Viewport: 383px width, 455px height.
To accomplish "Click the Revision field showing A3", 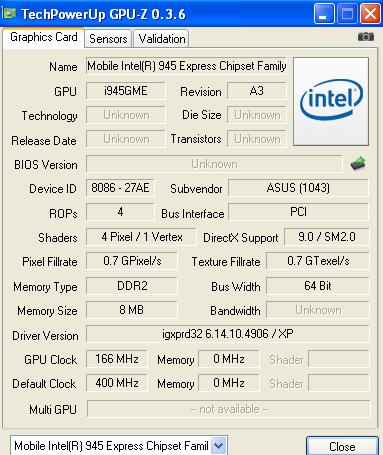I will point(257,91).
